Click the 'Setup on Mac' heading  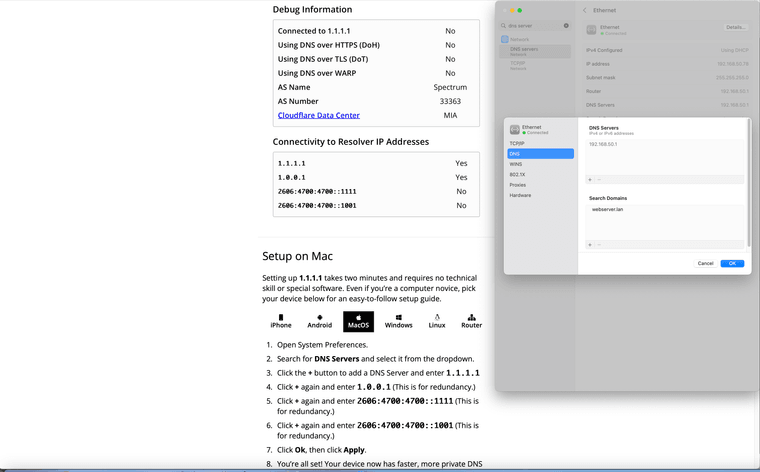point(297,256)
